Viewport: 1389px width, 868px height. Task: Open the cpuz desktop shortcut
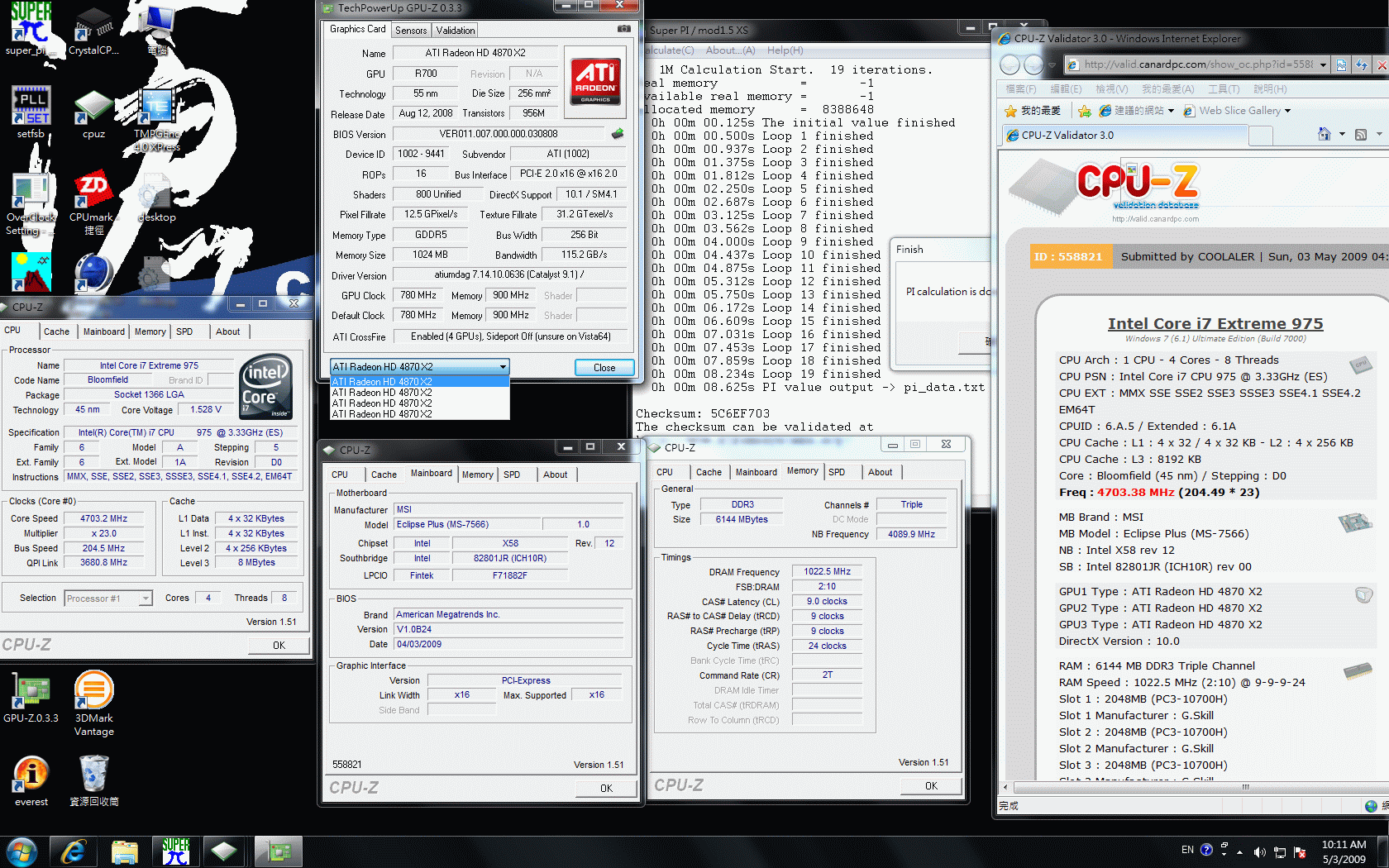coord(93,113)
